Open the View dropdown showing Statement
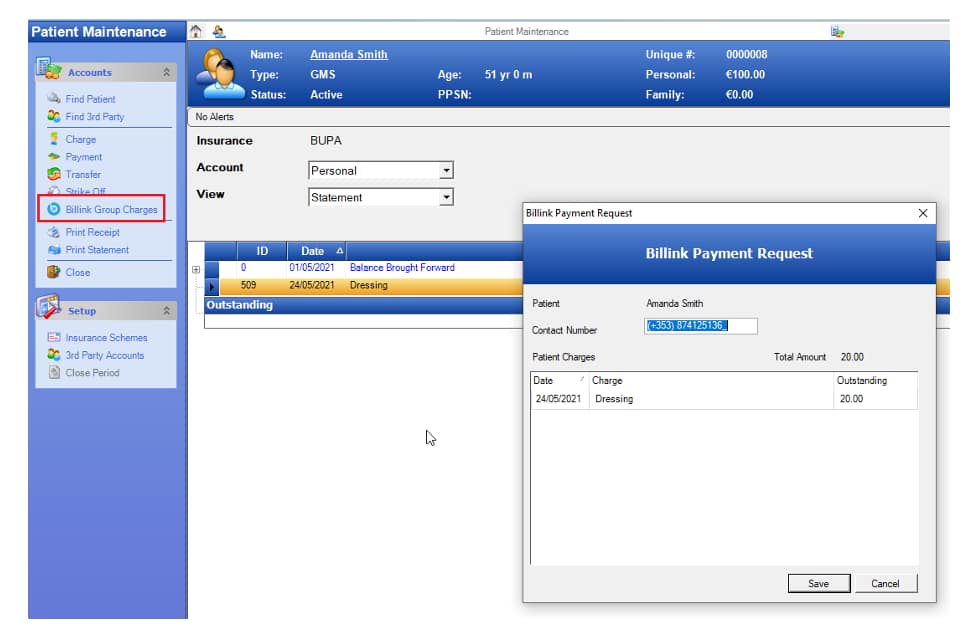 point(446,198)
